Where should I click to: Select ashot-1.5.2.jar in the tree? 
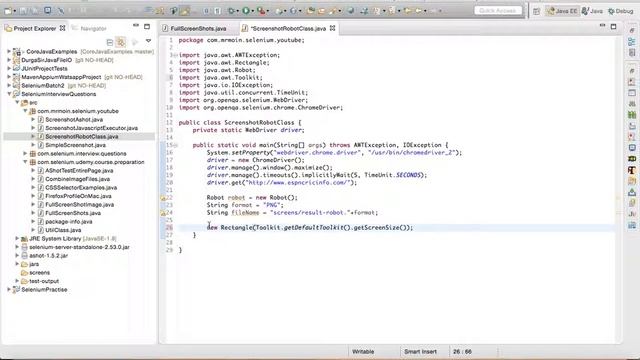coord(49,256)
